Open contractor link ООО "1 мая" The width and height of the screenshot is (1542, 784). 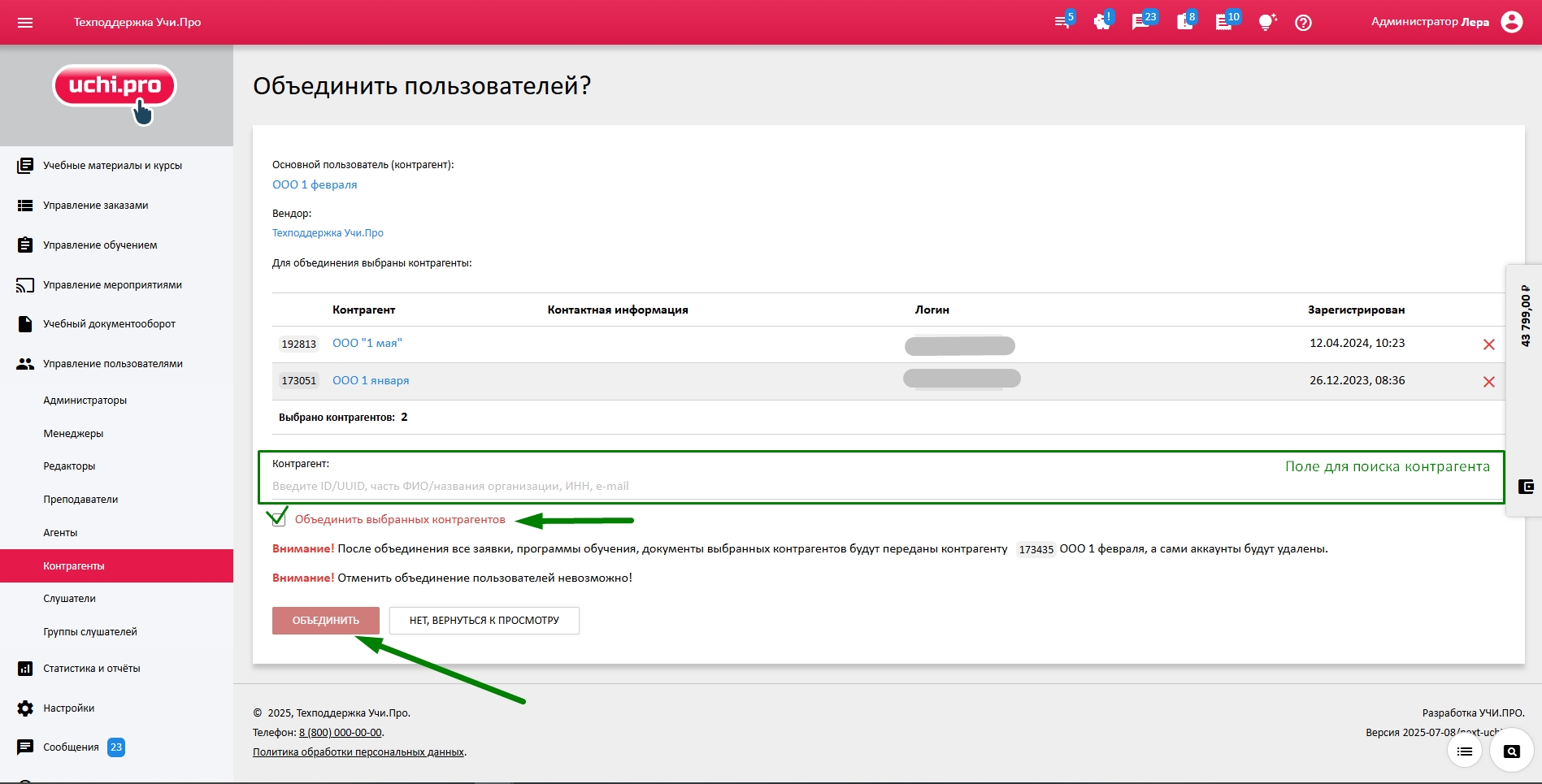tap(367, 344)
